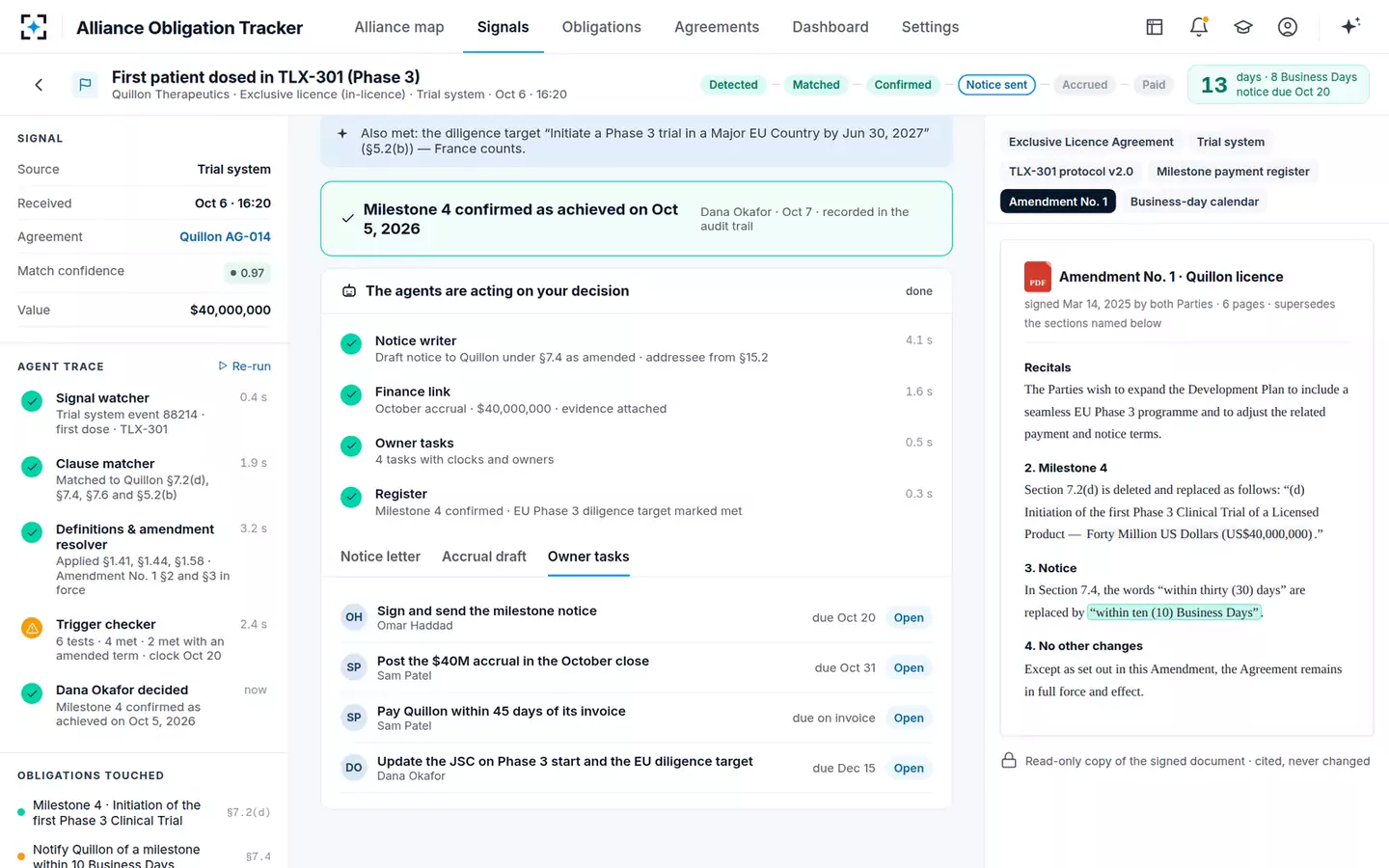The image size is (1389, 868).
Task: Click the Clause matcher green check icon
Action: pos(32,466)
